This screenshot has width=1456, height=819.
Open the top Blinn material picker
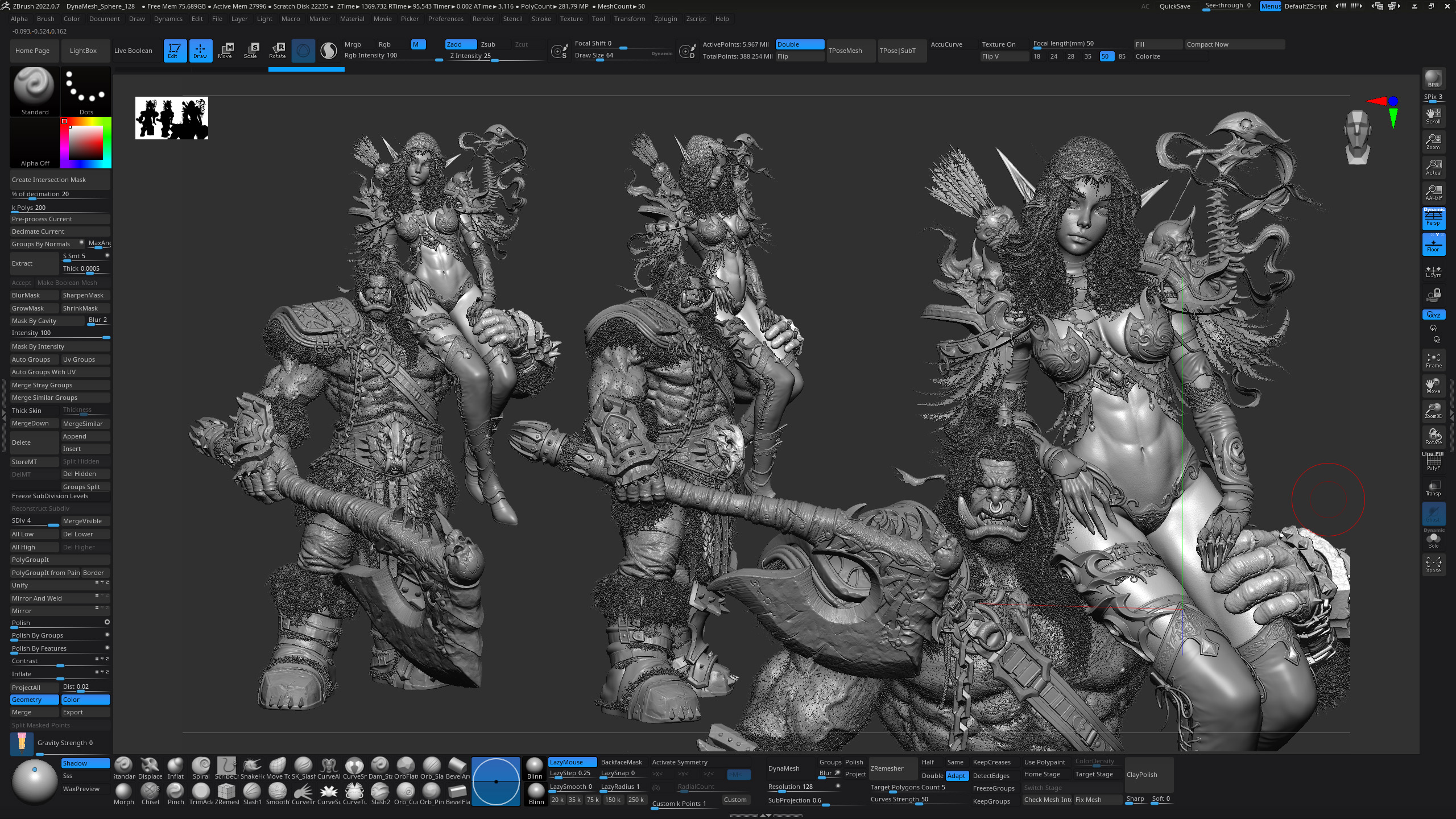[535, 768]
